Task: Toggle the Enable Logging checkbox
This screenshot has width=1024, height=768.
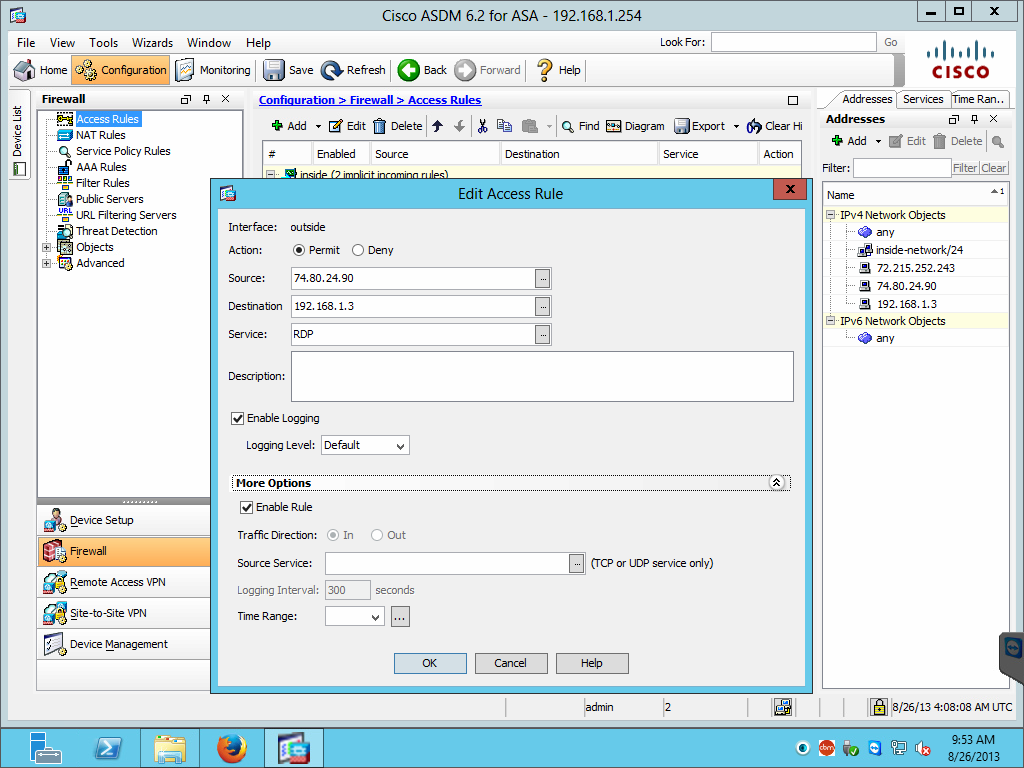Action: 238,419
